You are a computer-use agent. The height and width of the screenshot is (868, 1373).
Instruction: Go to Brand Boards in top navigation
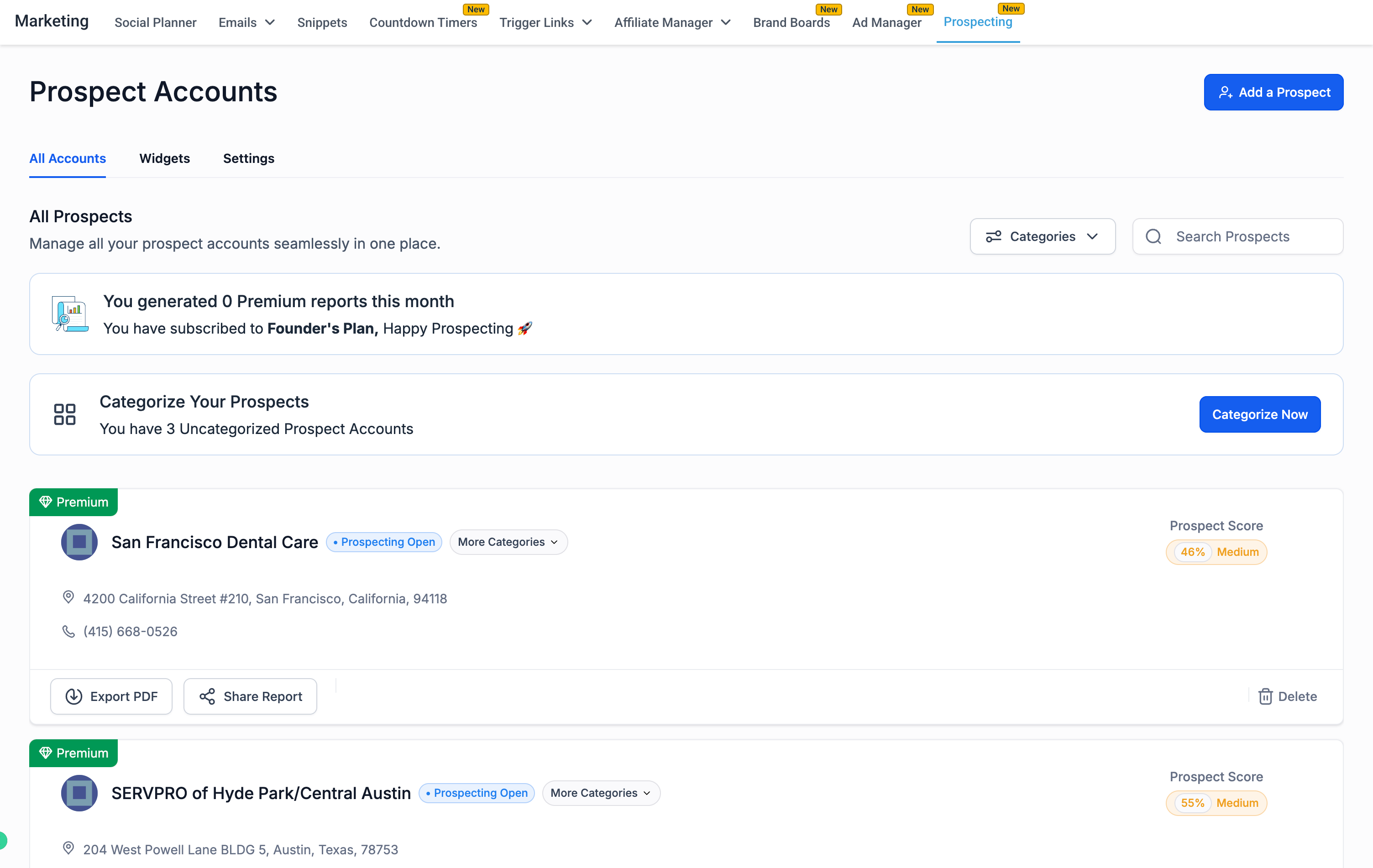click(791, 22)
